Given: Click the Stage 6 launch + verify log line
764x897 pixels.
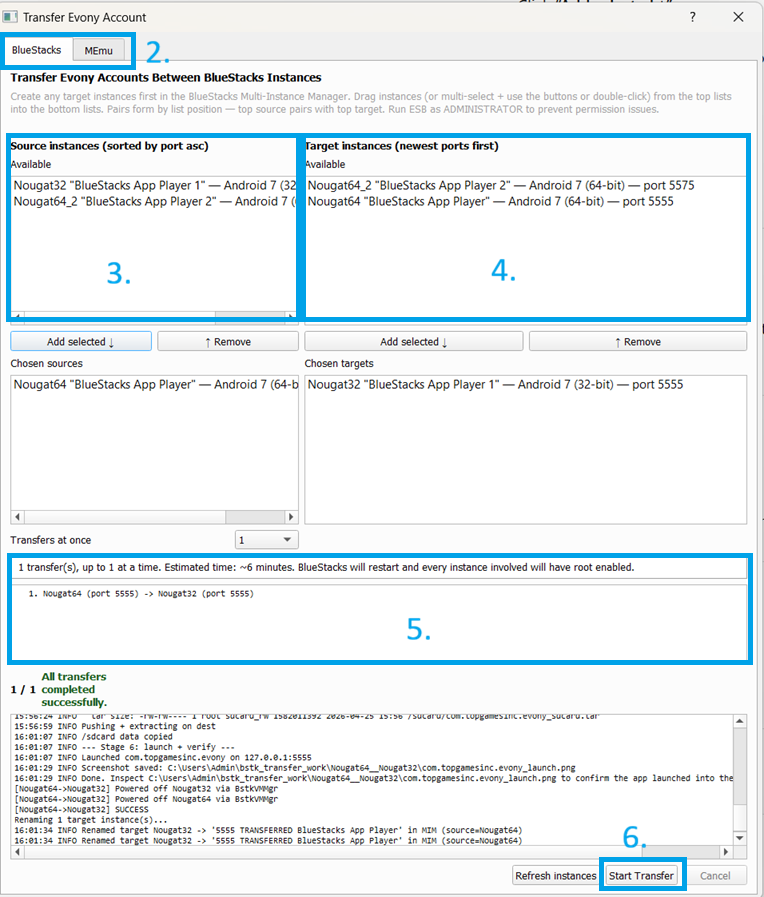Looking at the screenshot, I should [124, 747].
